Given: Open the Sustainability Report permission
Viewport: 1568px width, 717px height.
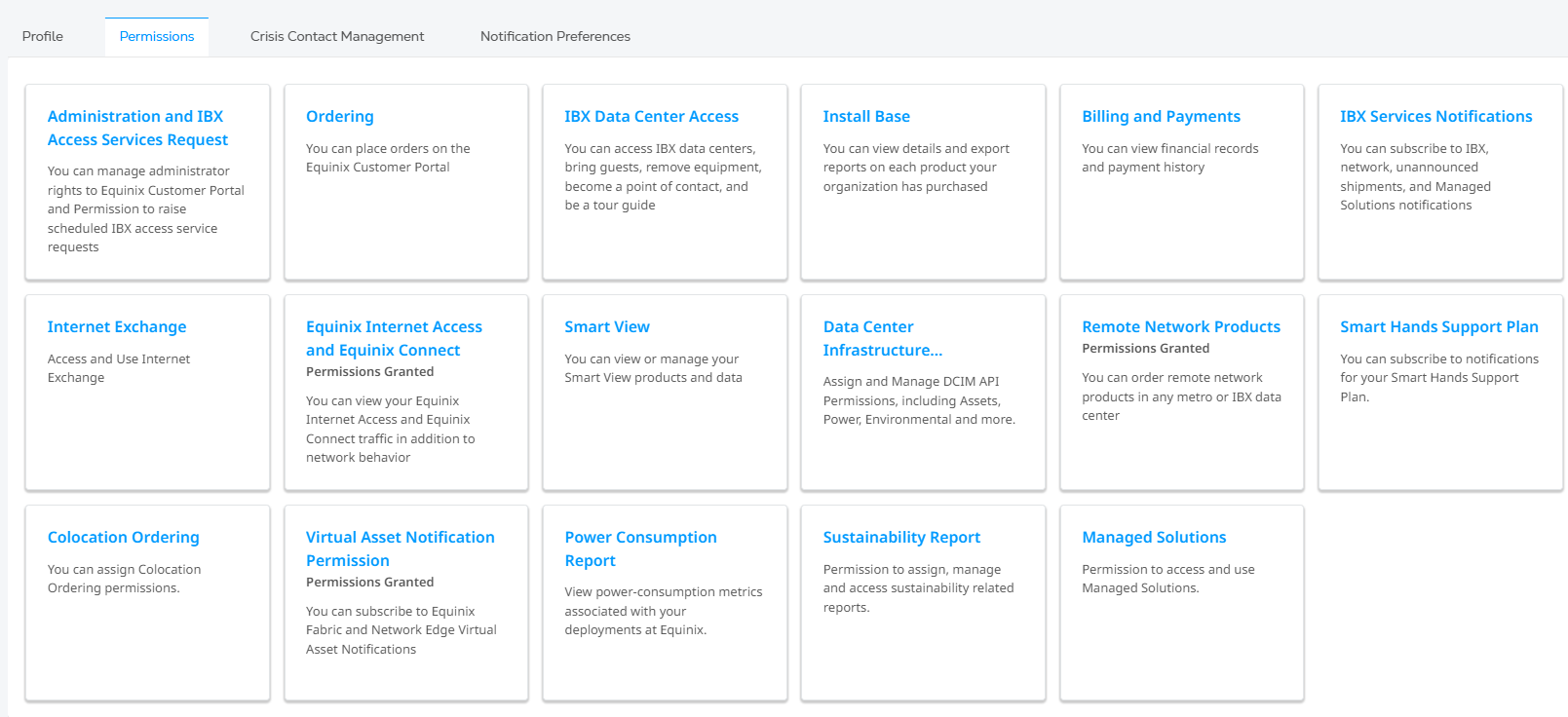Looking at the screenshot, I should click(x=901, y=537).
